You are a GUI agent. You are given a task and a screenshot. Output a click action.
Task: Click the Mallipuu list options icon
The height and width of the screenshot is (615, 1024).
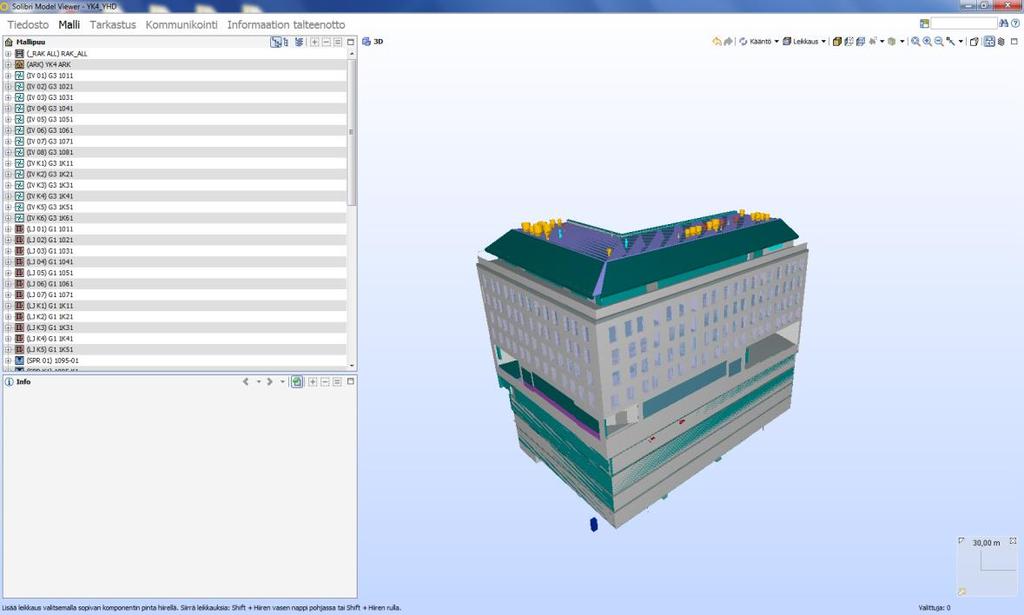(x=338, y=42)
